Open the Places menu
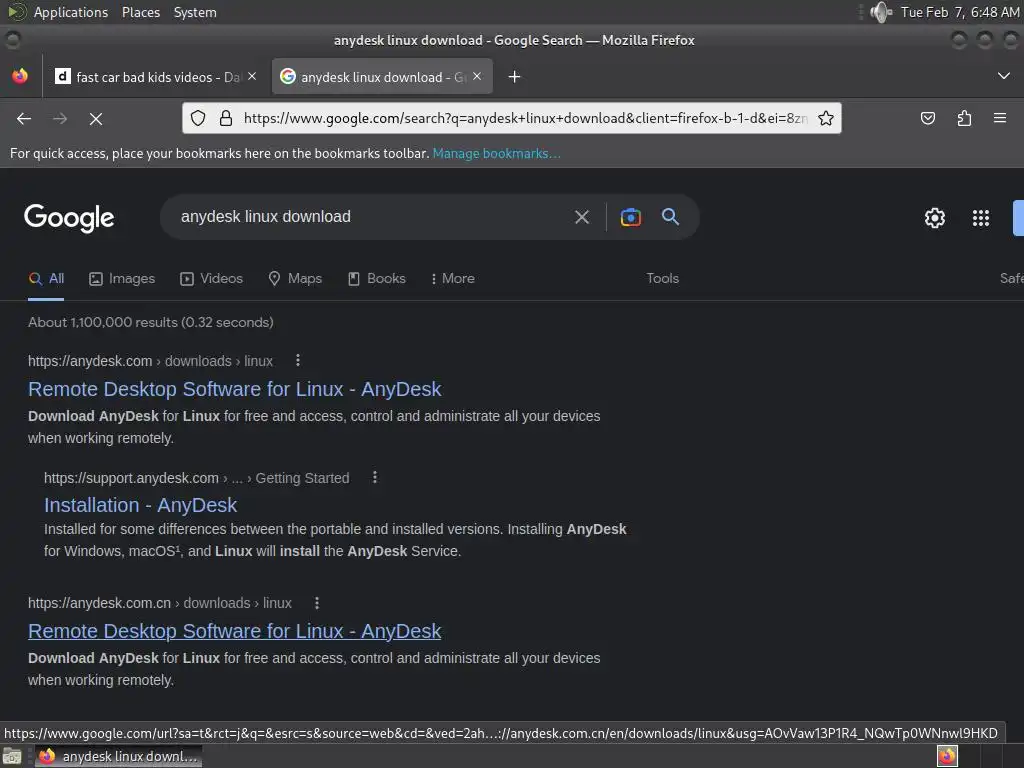 [x=140, y=12]
